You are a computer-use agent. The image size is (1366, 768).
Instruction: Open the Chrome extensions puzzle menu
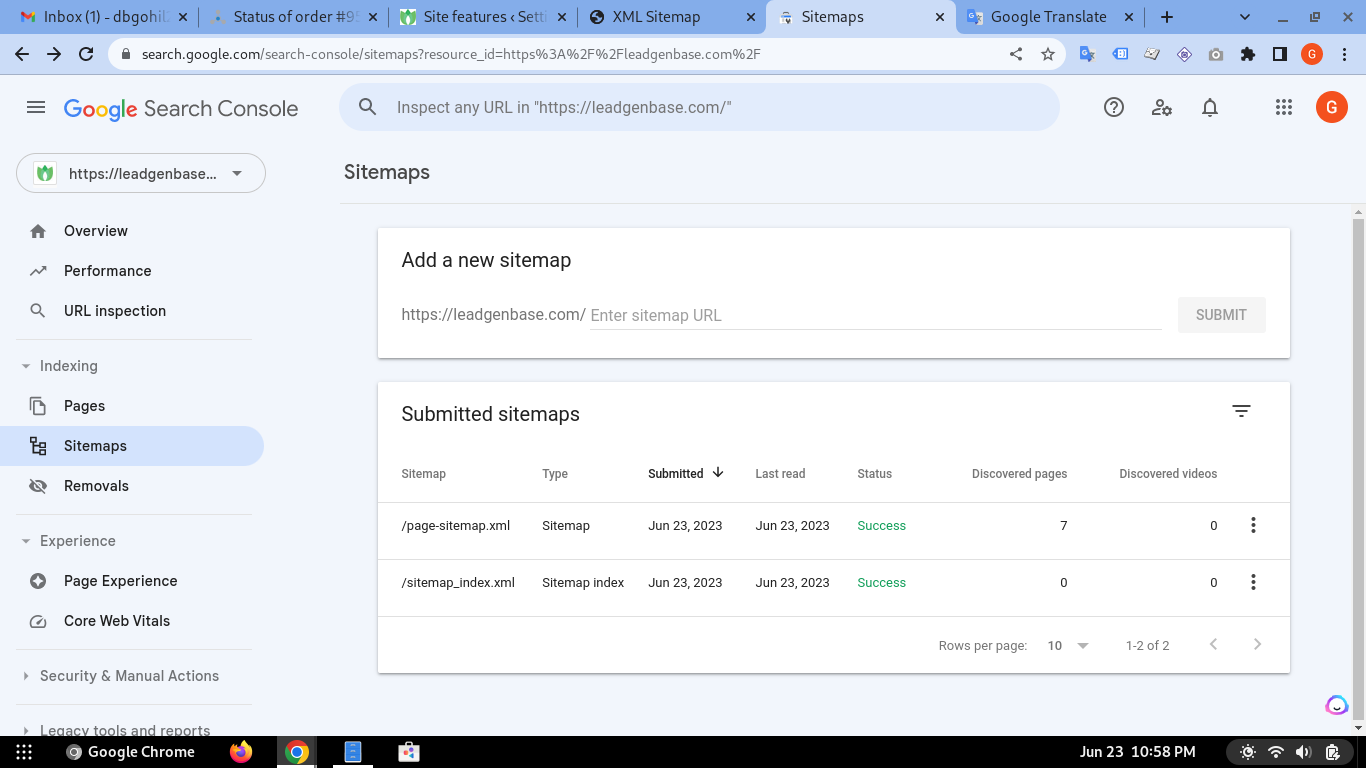(1248, 54)
